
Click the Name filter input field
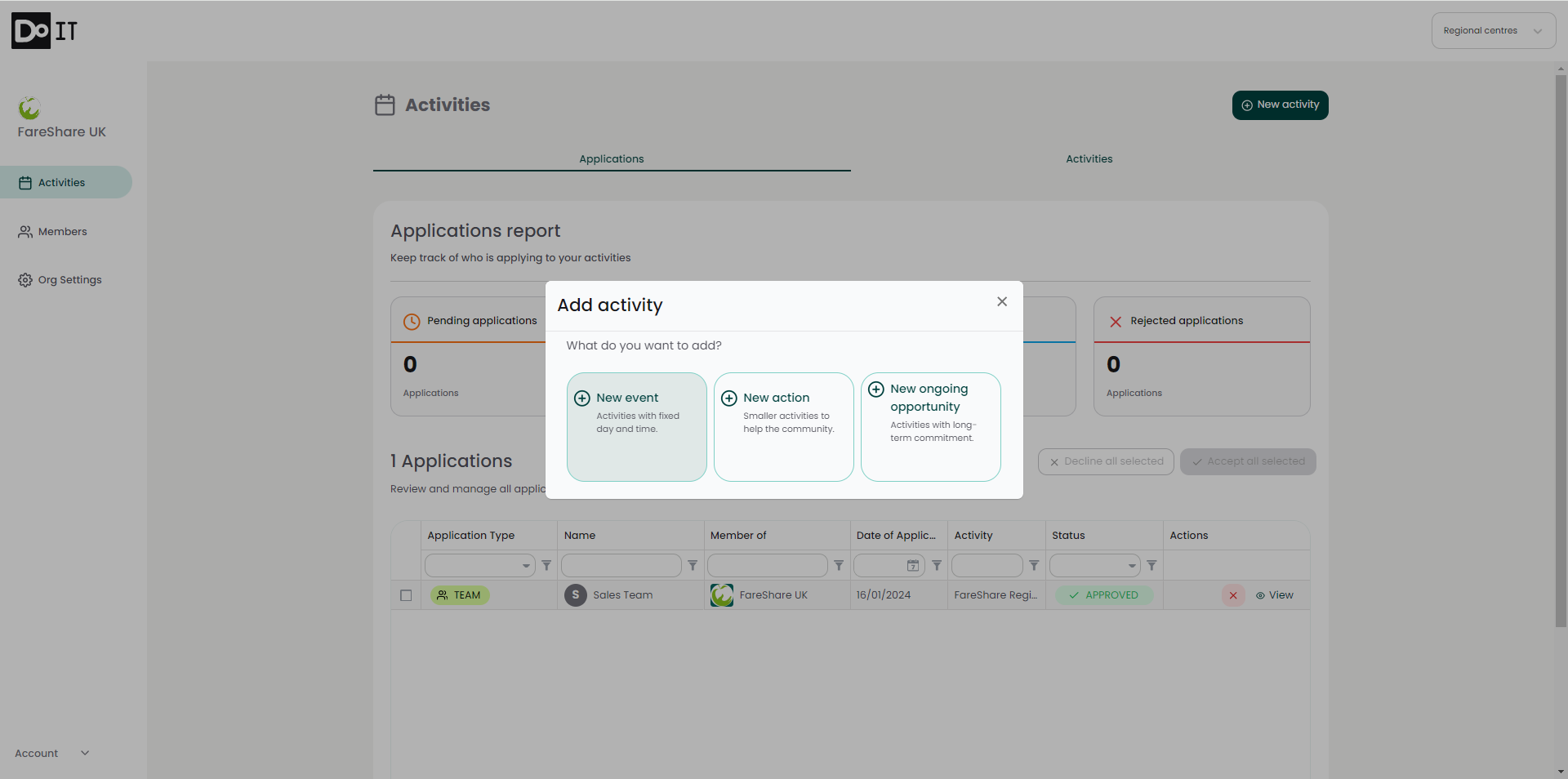point(621,565)
